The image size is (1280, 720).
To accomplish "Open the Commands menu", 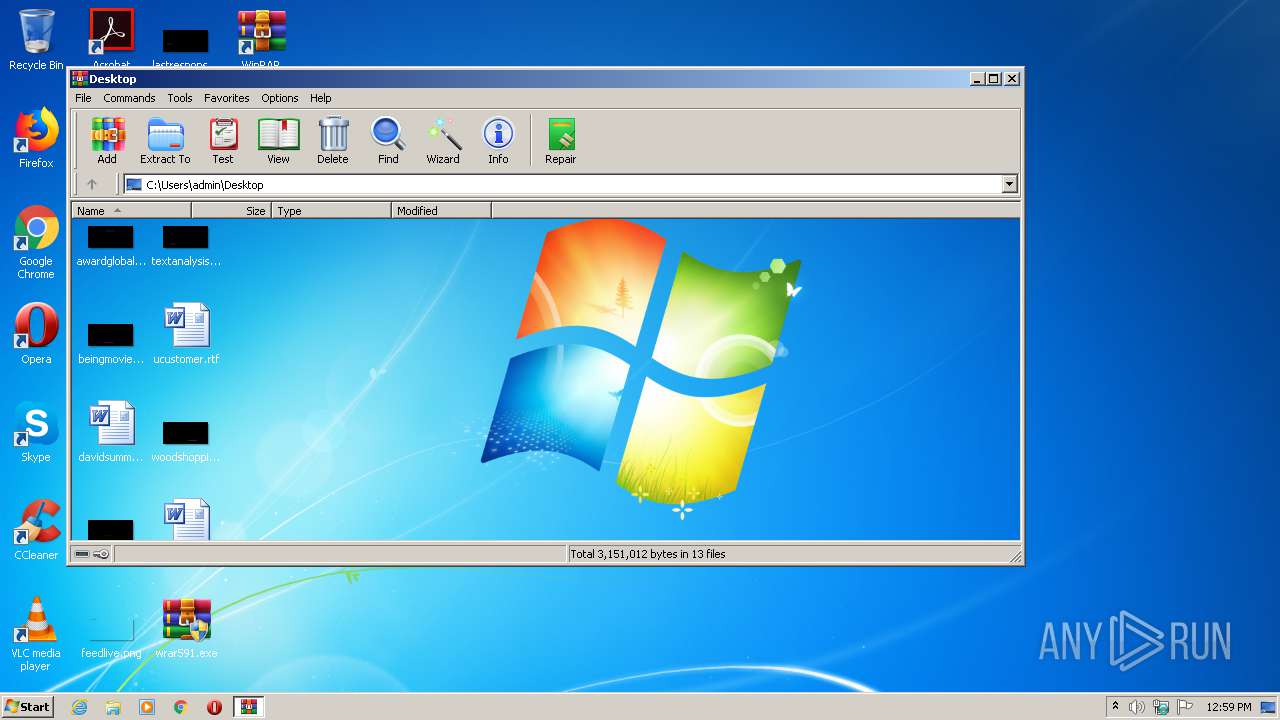I will pyautogui.click(x=129, y=98).
